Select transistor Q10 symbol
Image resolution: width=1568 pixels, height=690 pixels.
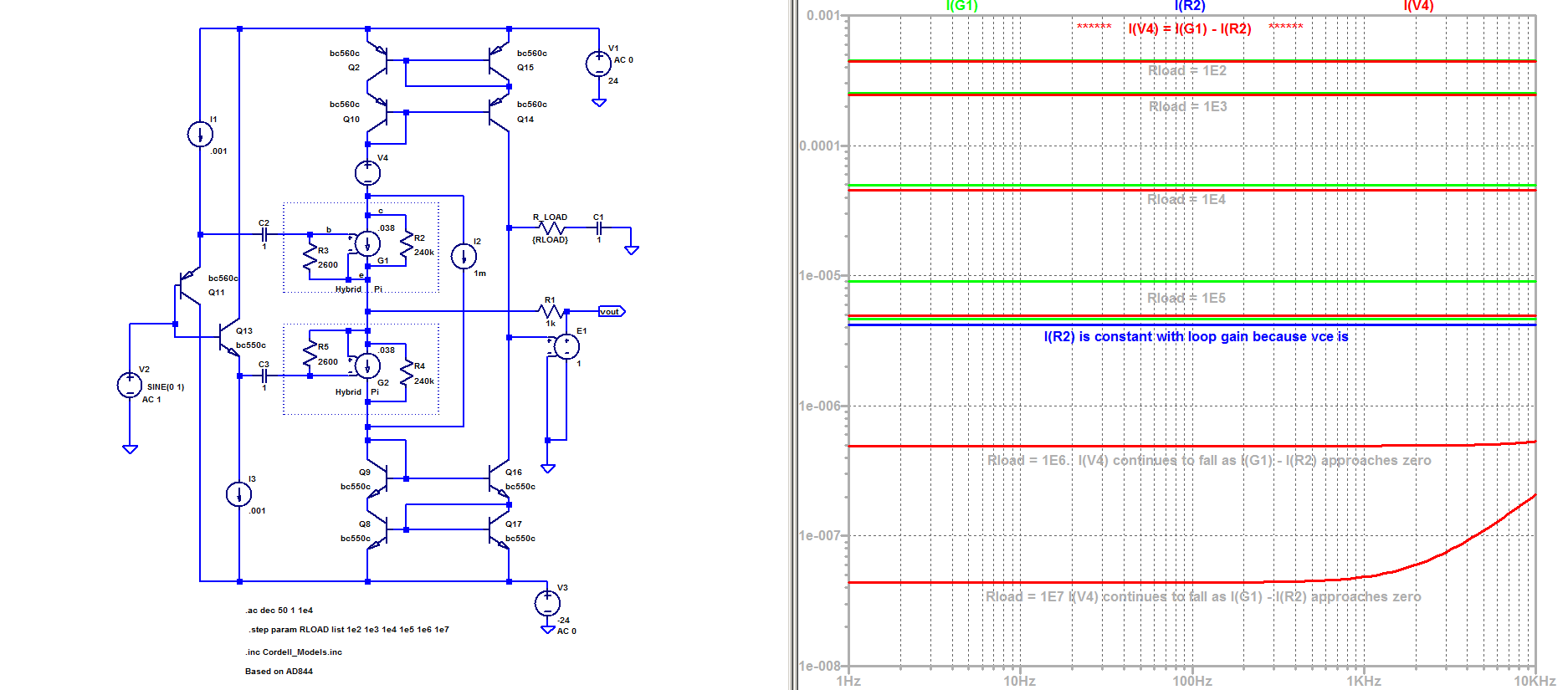pos(377,112)
